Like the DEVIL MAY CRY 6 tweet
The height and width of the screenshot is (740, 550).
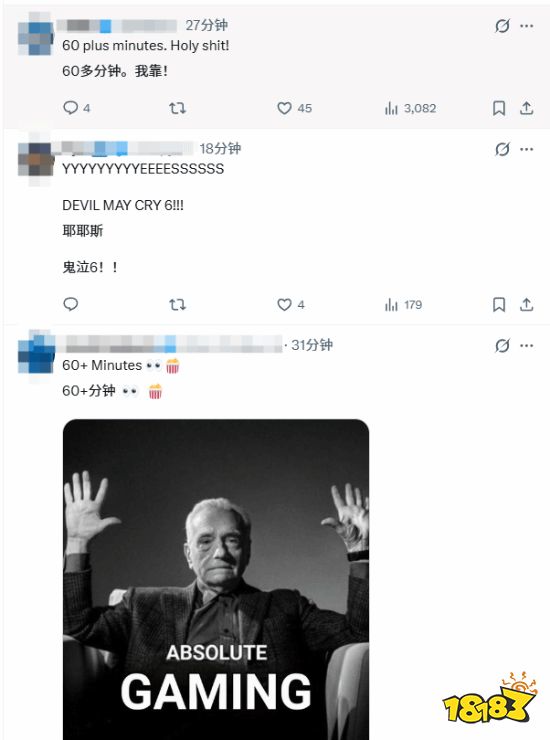click(x=291, y=305)
